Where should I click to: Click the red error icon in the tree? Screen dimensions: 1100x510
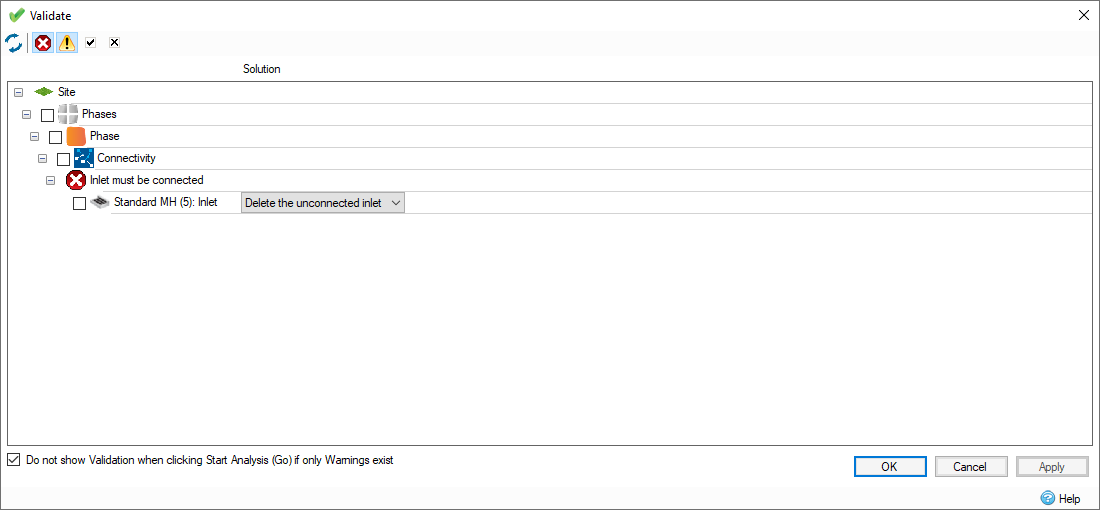(76, 180)
